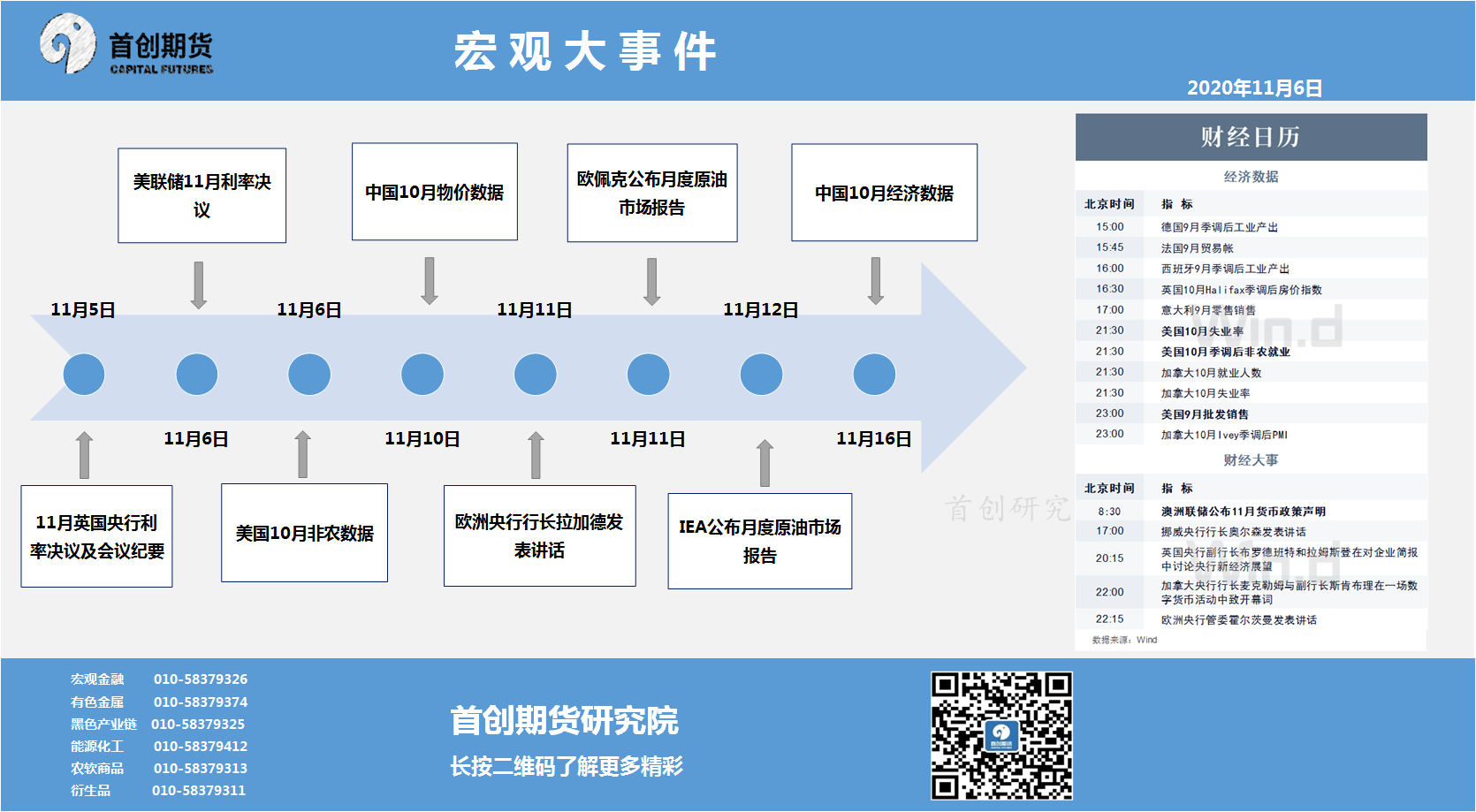Click the 农软商品 phone number 010-58379313

click(201, 768)
